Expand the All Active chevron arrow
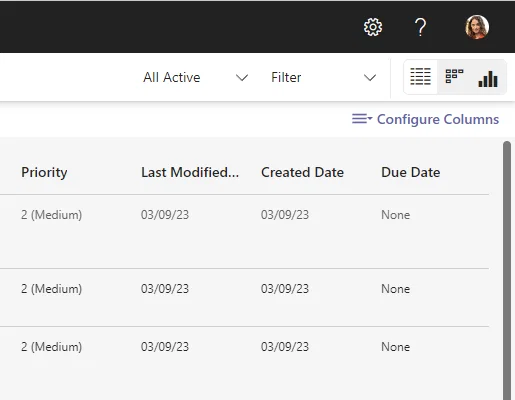The height and width of the screenshot is (400, 515). (242, 78)
